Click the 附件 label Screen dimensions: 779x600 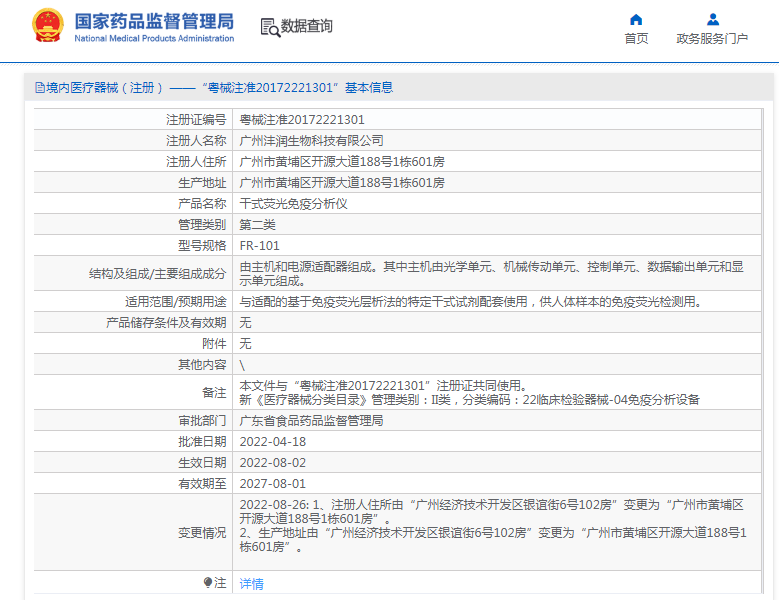[214, 344]
